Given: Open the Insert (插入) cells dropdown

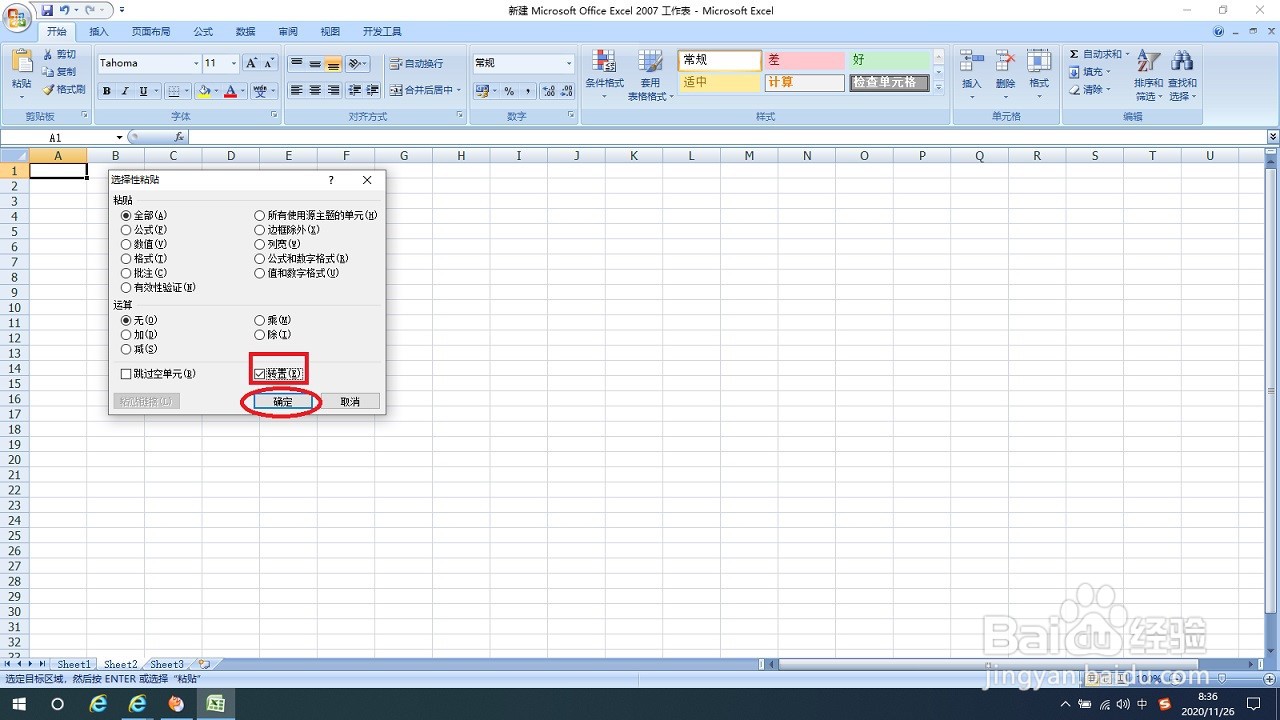Looking at the screenshot, I should tap(971, 75).
